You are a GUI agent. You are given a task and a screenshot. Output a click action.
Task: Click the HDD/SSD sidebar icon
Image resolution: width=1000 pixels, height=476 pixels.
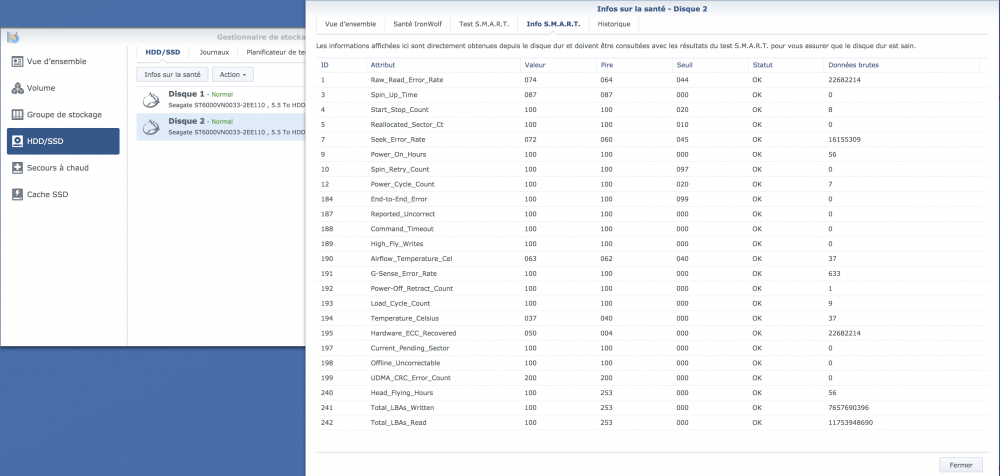(x=18, y=141)
